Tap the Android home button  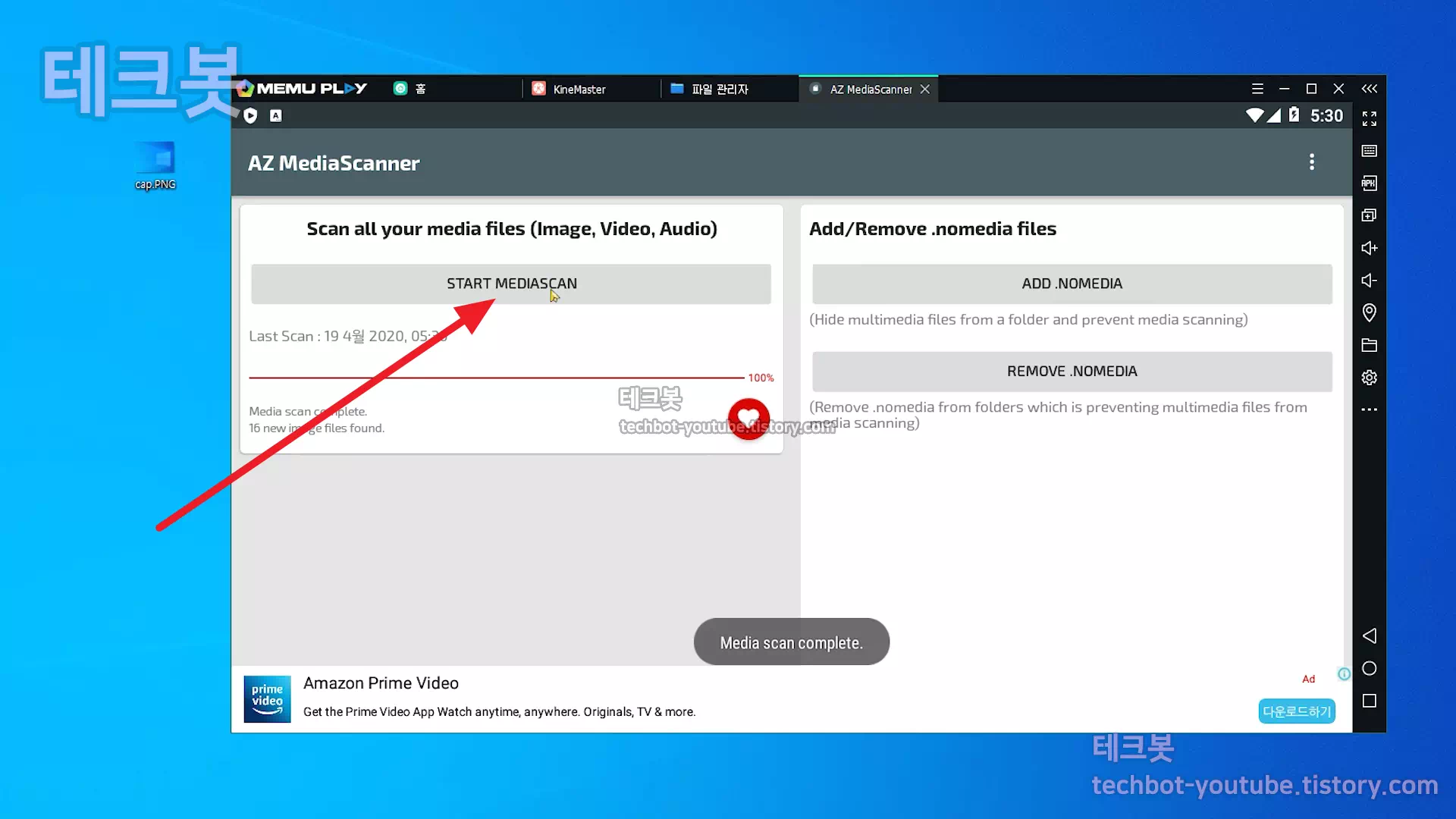[x=1369, y=668]
